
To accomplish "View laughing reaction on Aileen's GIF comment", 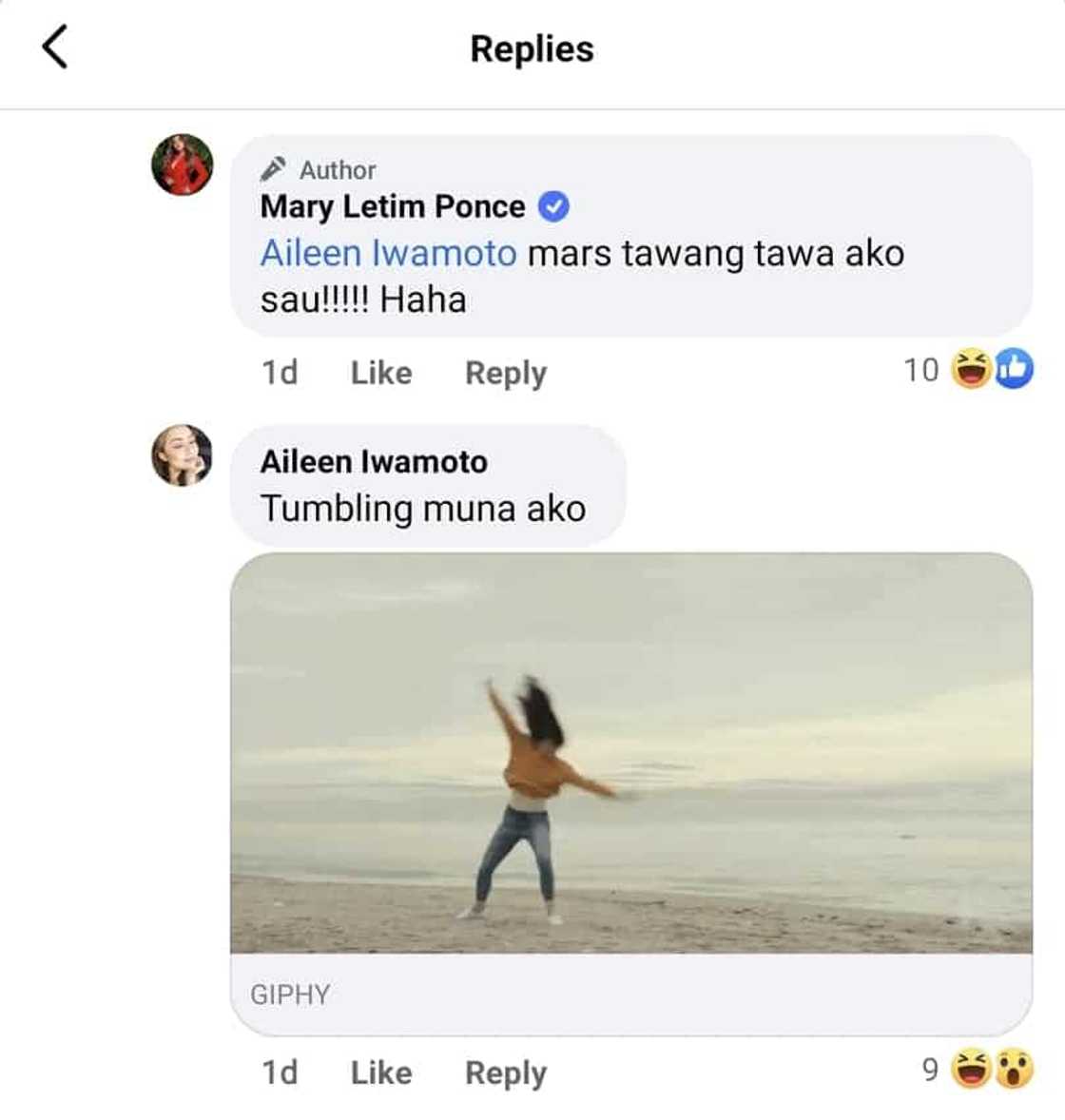I will point(973,1071).
